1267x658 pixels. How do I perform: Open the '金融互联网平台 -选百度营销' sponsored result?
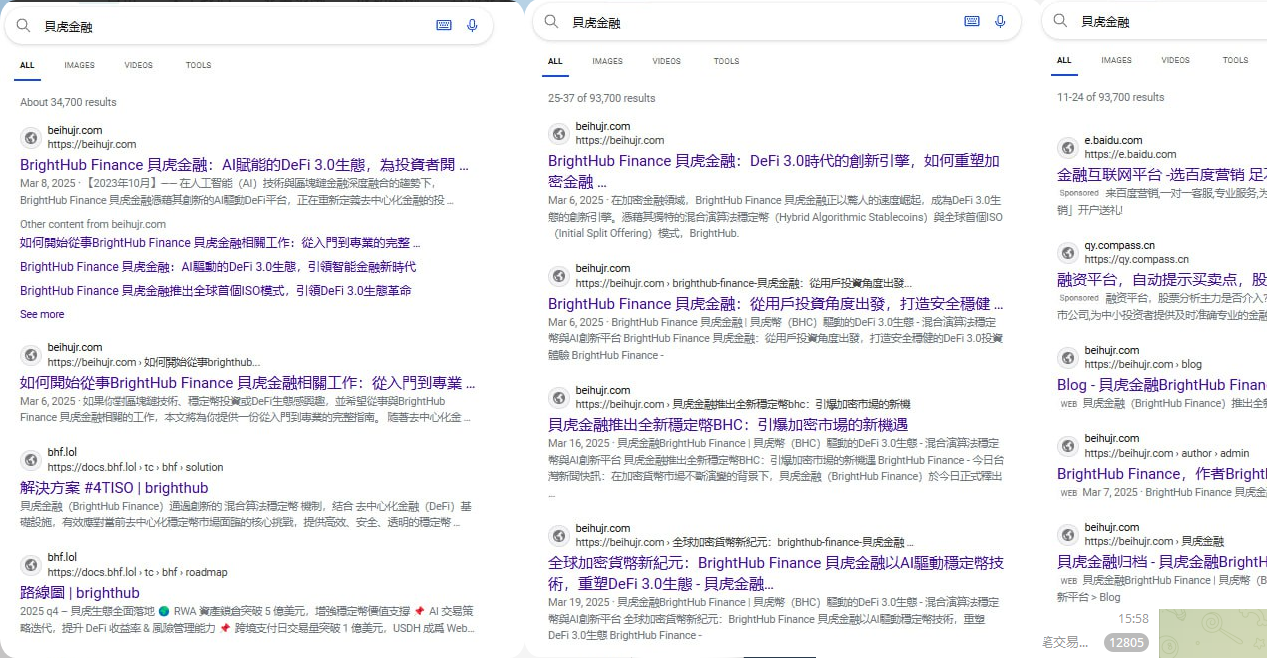pyautogui.click(x=1162, y=175)
